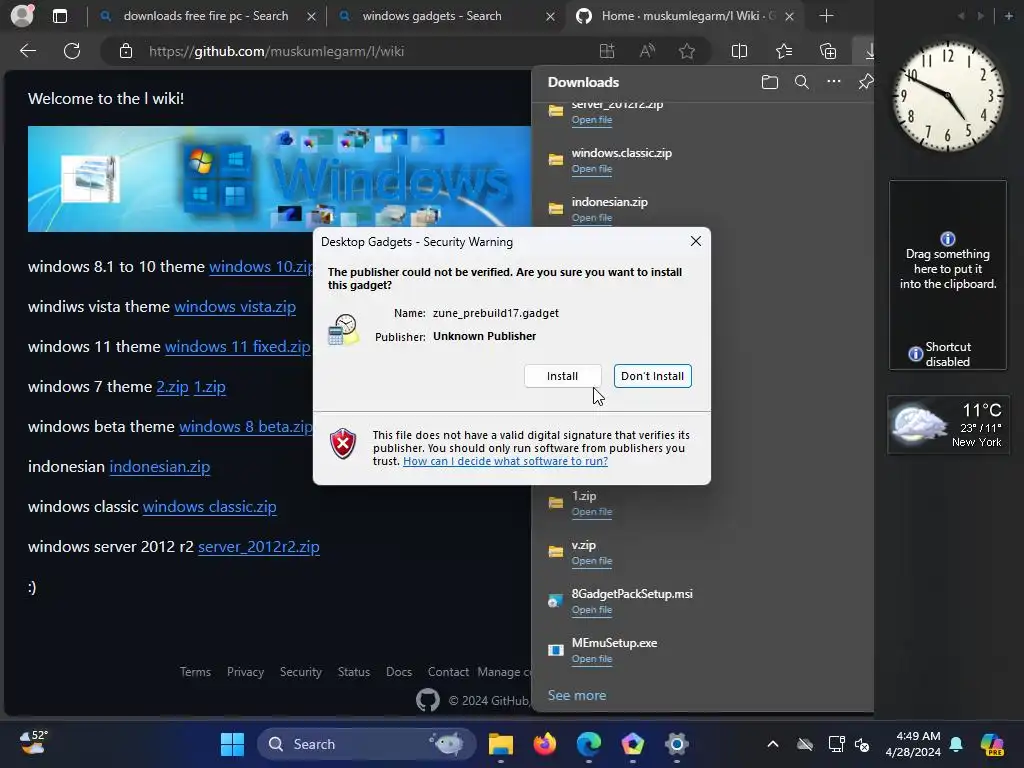Open file link under 1.zip
Viewport: 1024px width, 768px height.
pos(592,512)
